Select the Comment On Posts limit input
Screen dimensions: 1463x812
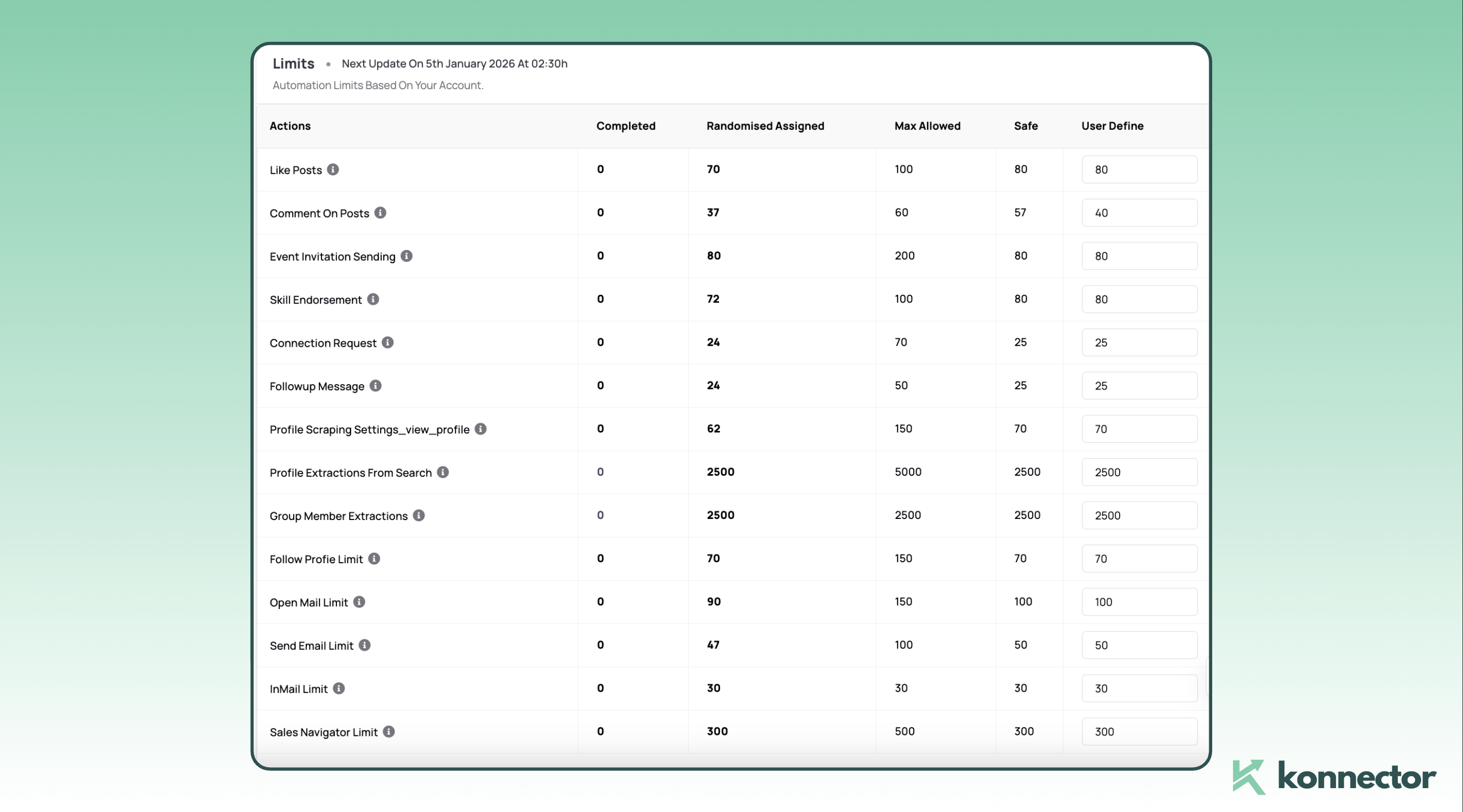click(x=1139, y=213)
